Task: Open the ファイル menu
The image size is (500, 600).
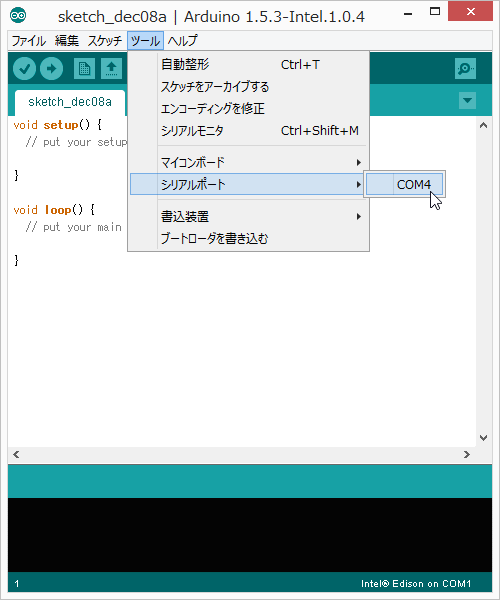Action: (29, 41)
